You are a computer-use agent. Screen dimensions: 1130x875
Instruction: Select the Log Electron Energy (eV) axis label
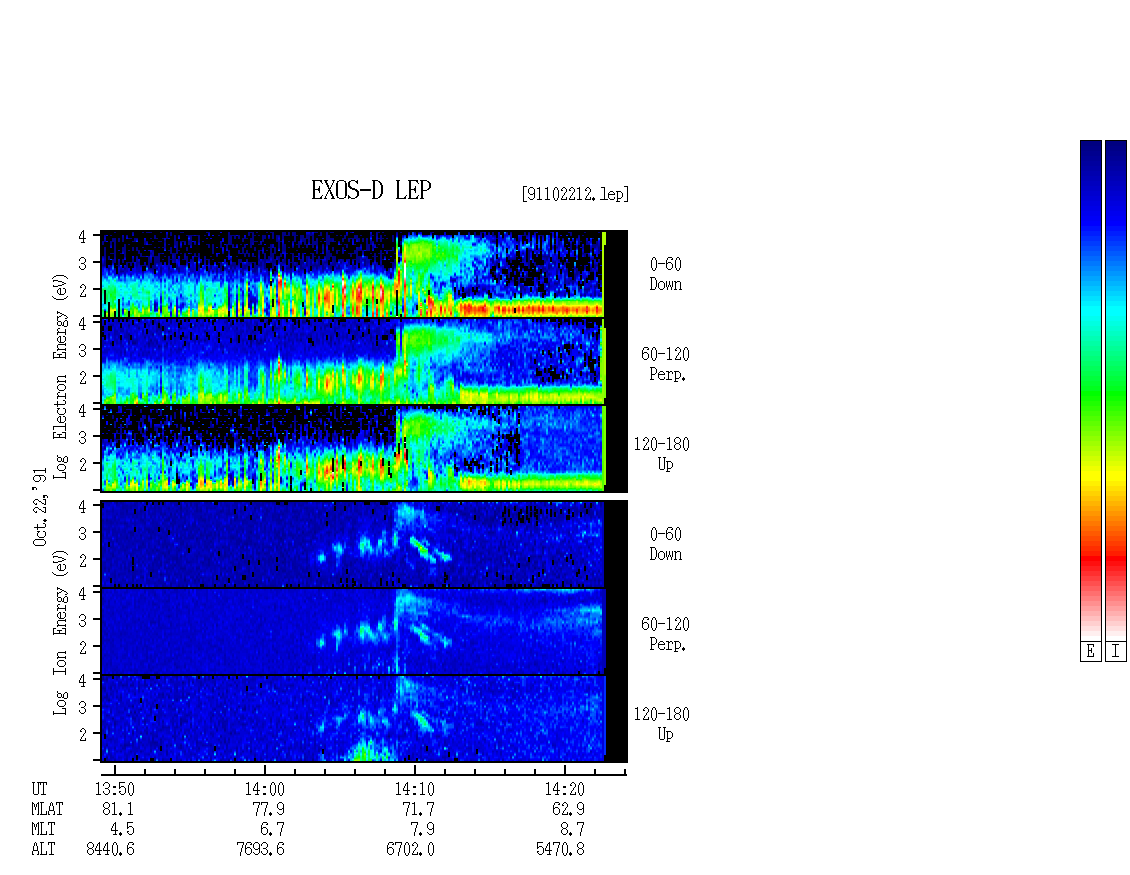[x=61, y=376]
